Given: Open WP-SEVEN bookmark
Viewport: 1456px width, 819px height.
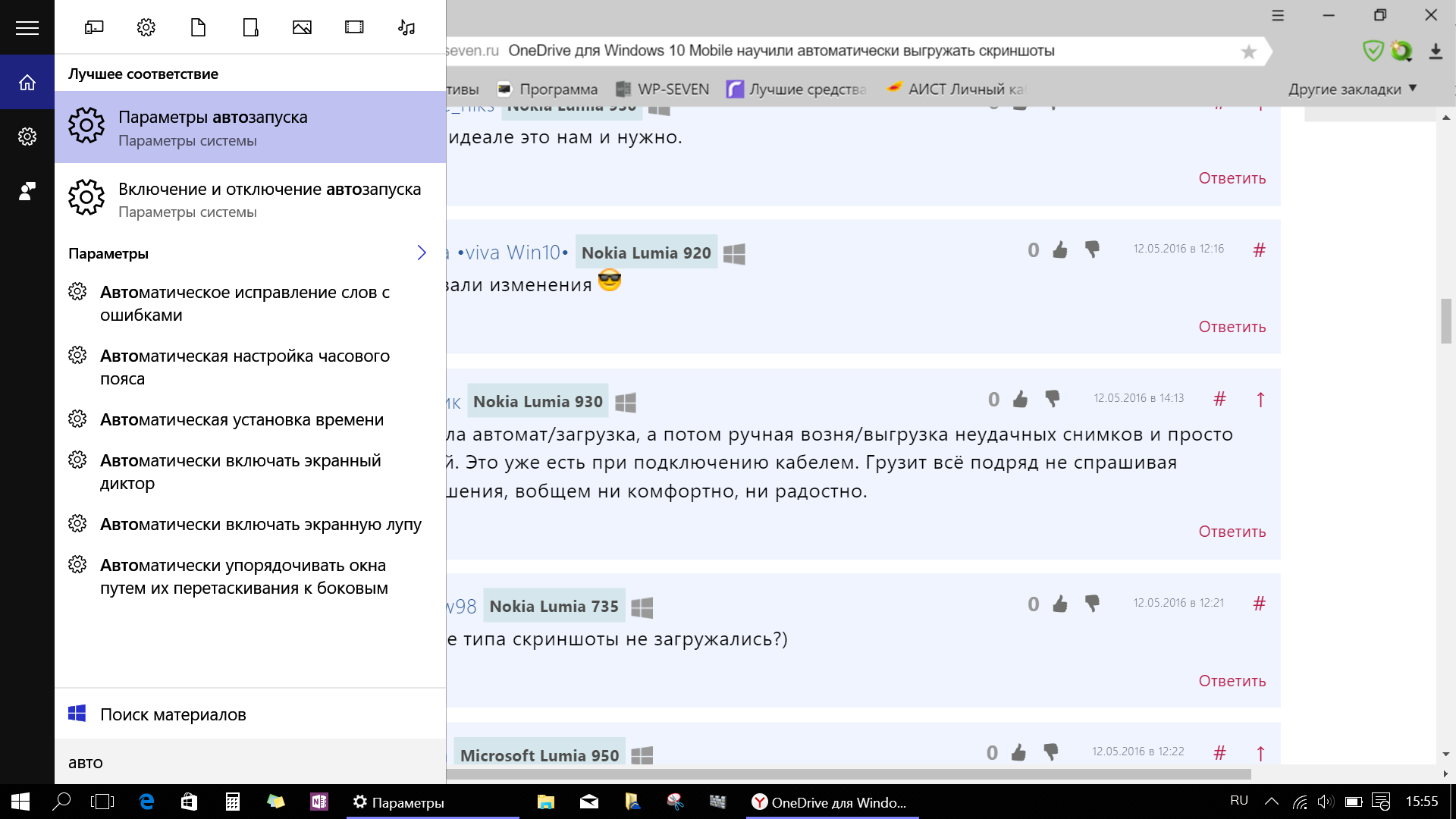Looking at the screenshot, I should (663, 89).
